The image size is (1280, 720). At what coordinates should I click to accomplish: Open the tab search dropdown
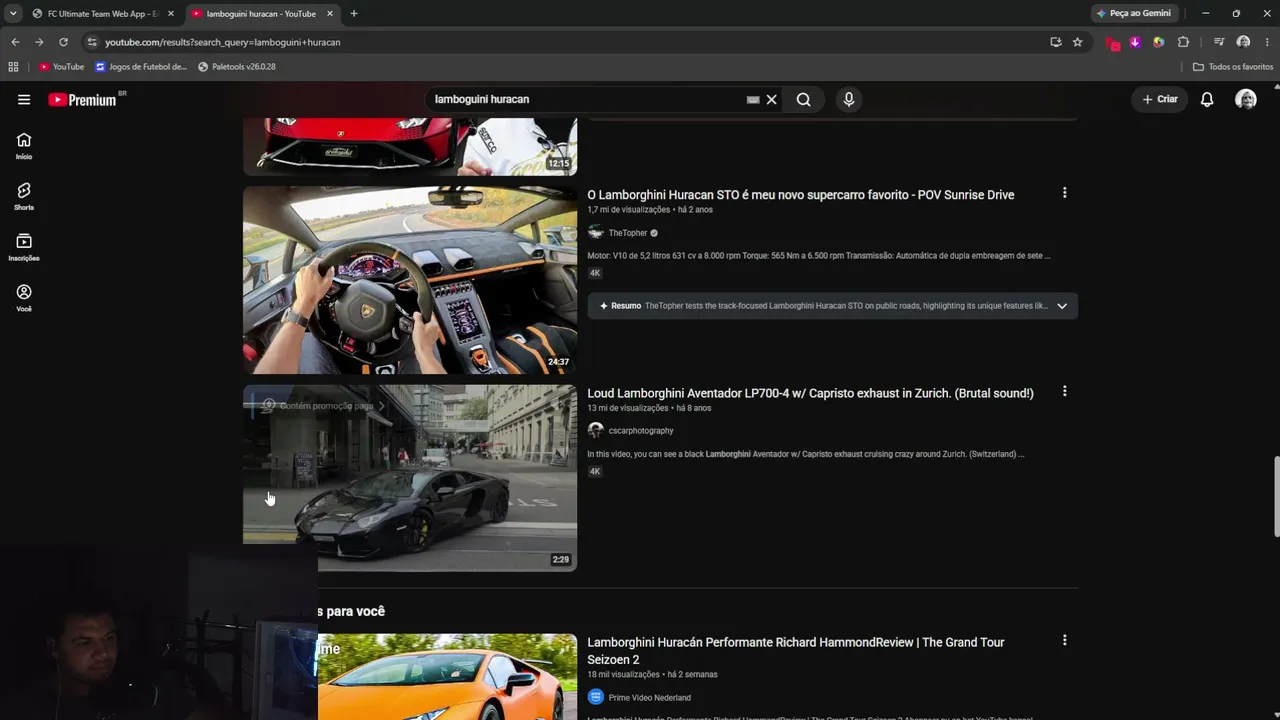13,14
